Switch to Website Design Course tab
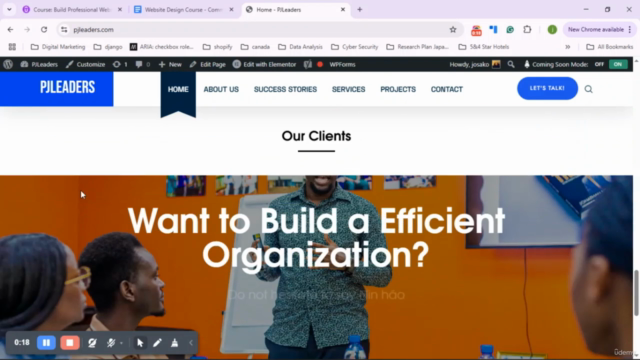The width and height of the screenshot is (640, 360). [x=184, y=10]
